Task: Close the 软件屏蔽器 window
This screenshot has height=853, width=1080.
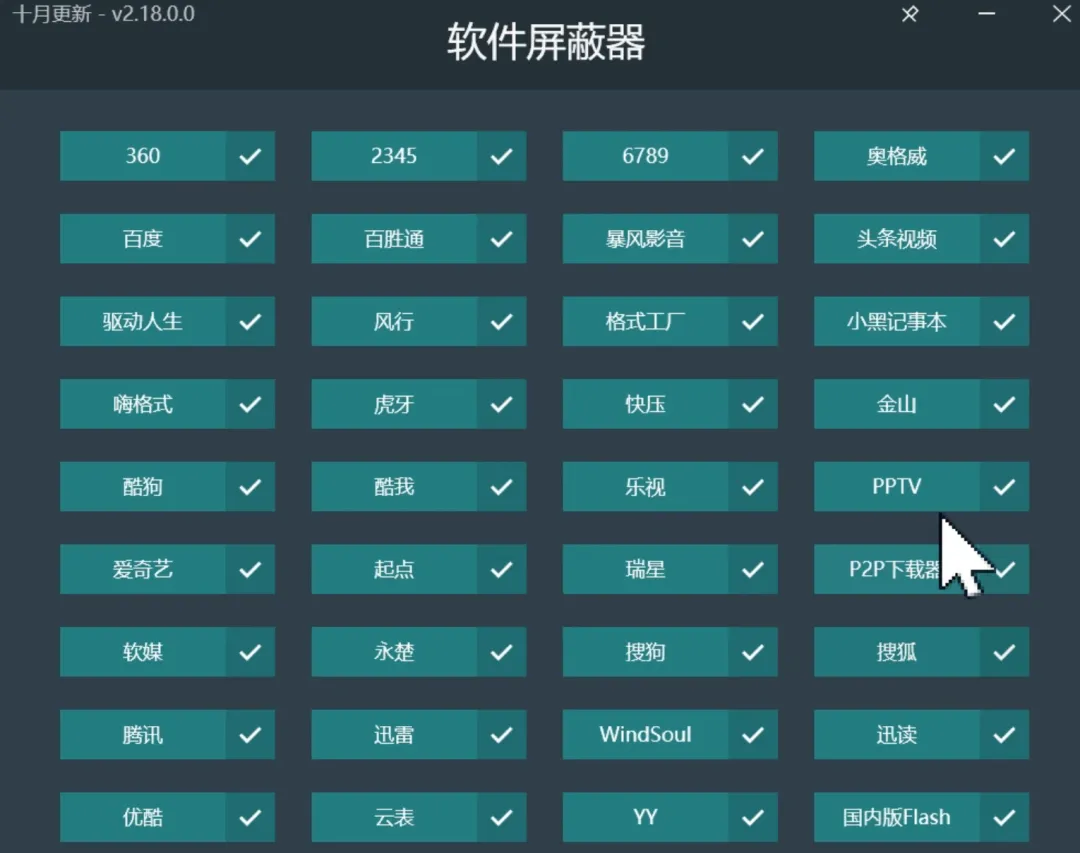Action: click(x=1062, y=14)
